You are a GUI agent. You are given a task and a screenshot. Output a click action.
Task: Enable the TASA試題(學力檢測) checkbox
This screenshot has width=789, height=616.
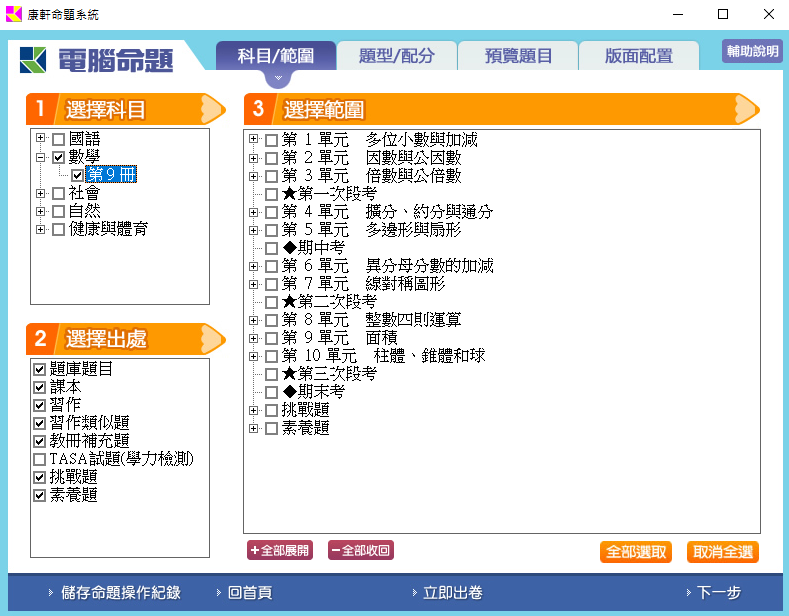[x=40, y=459]
